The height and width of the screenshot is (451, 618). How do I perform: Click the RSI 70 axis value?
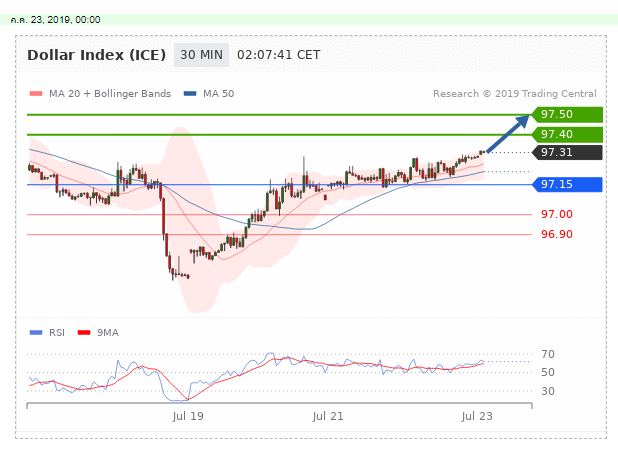(x=548, y=354)
